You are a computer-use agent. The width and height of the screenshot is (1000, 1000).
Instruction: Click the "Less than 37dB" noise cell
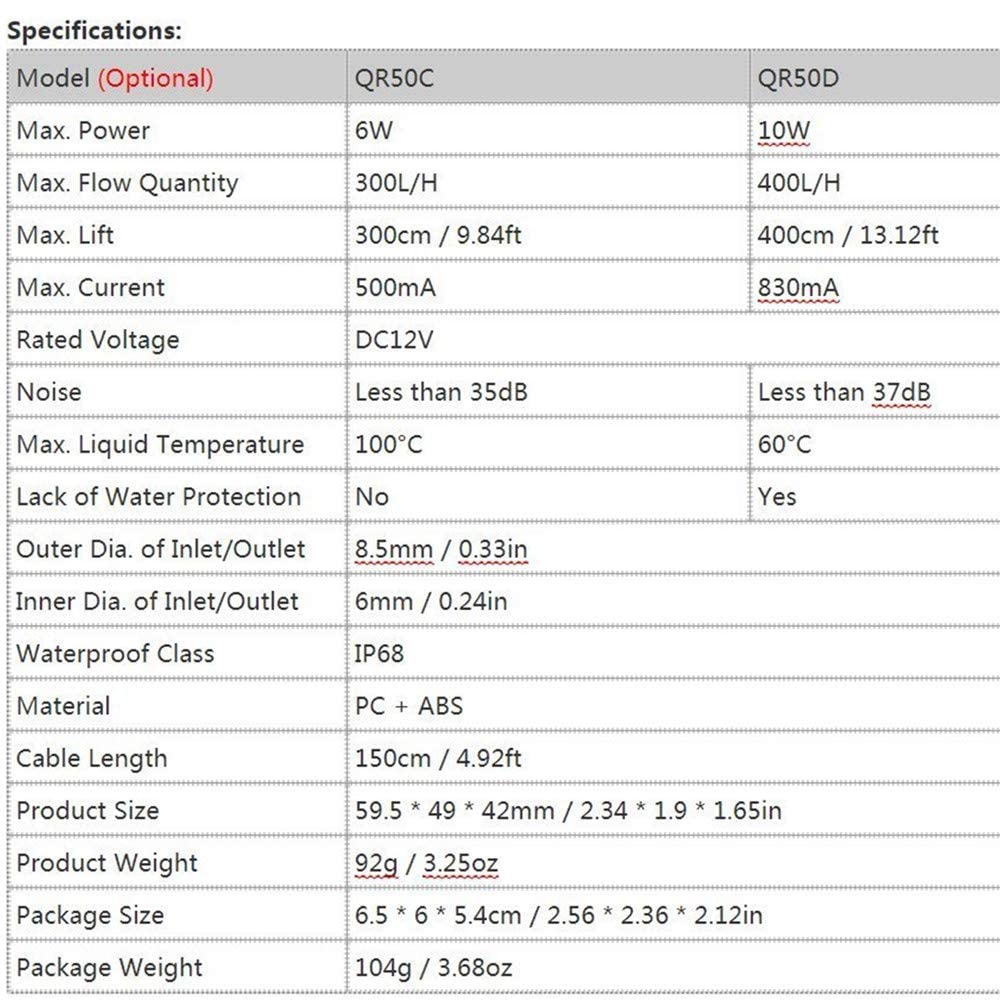(844, 392)
